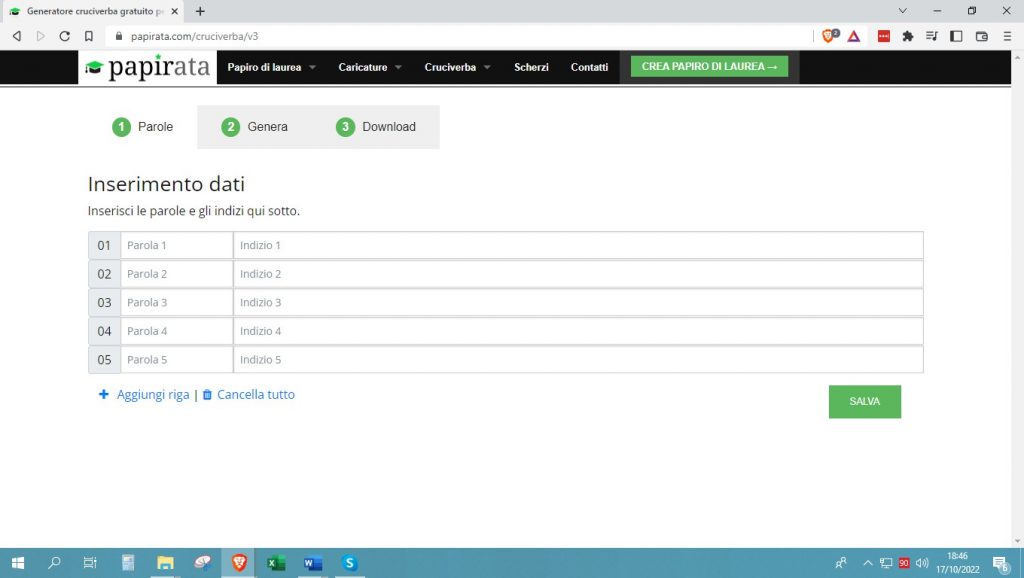
Task: Switch to the Download step tab
Action: [x=376, y=127]
